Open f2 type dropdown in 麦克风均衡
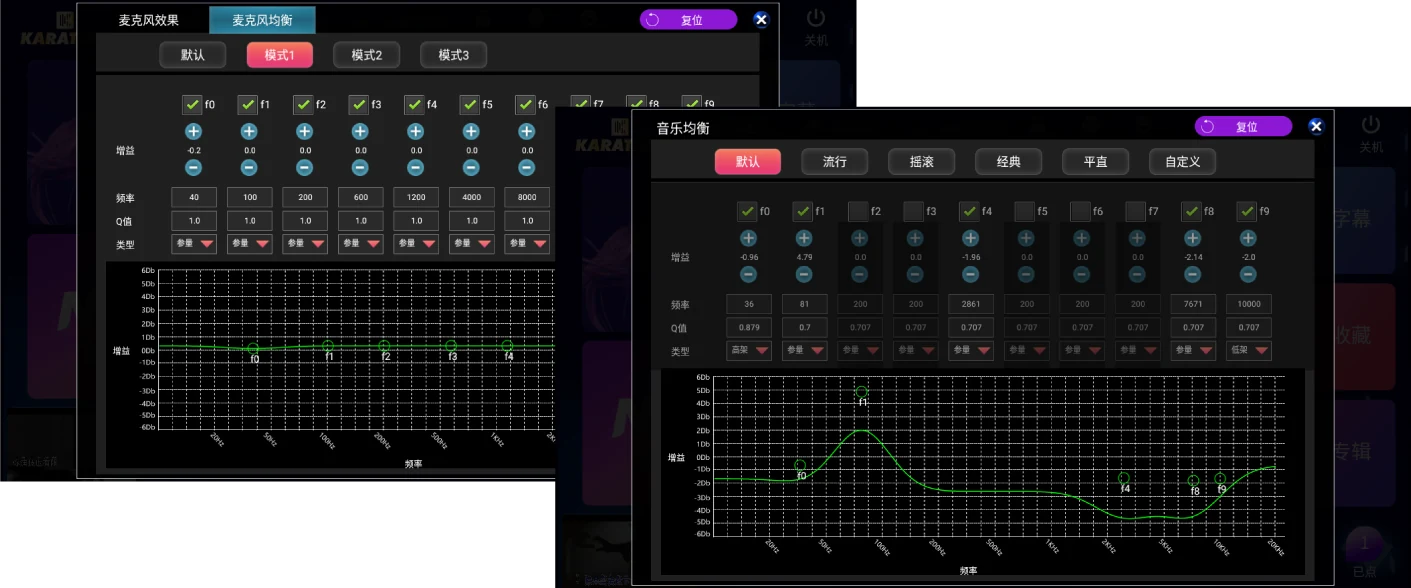The height and width of the screenshot is (588, 1411). click(305, 243)
